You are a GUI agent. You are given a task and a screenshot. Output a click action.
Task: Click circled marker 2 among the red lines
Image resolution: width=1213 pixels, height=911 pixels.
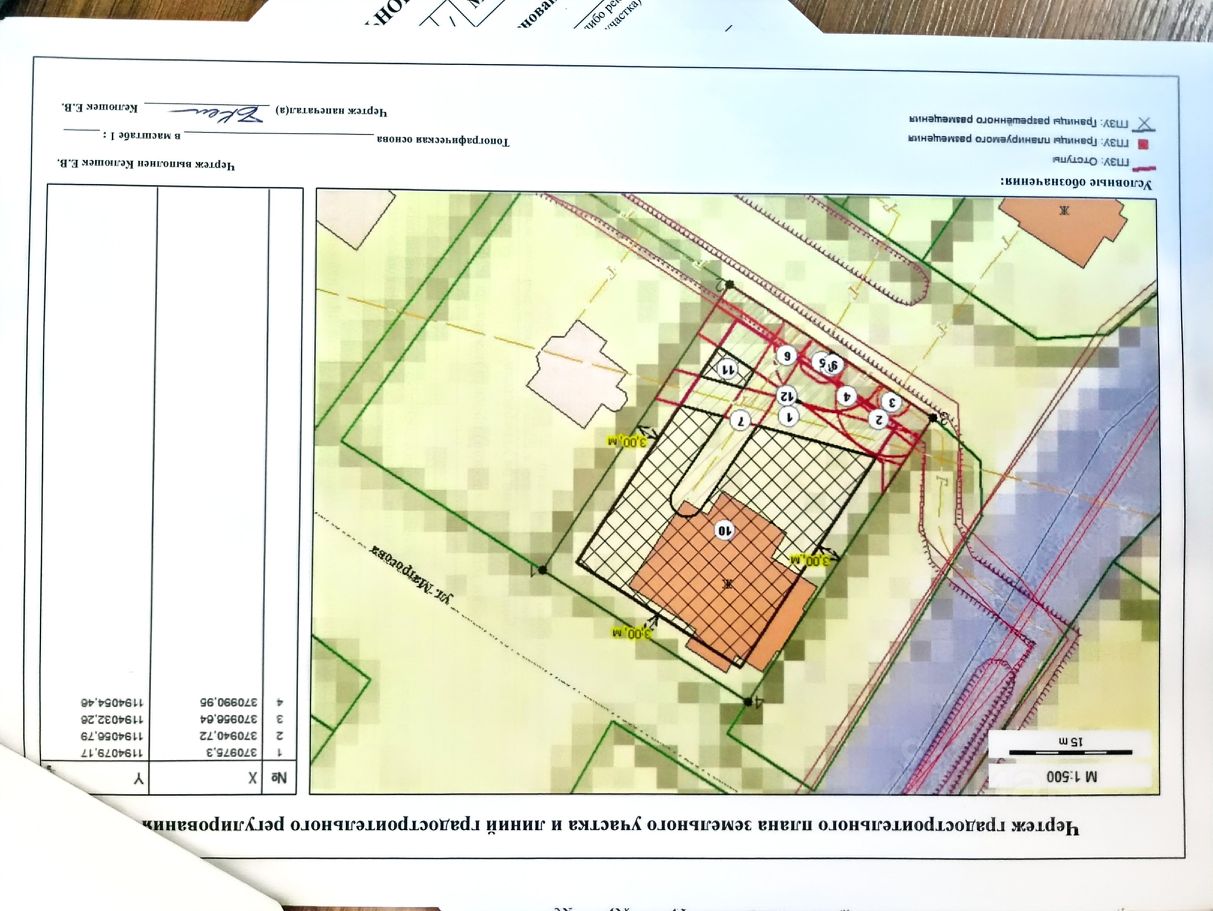click(x=879, y=419)
